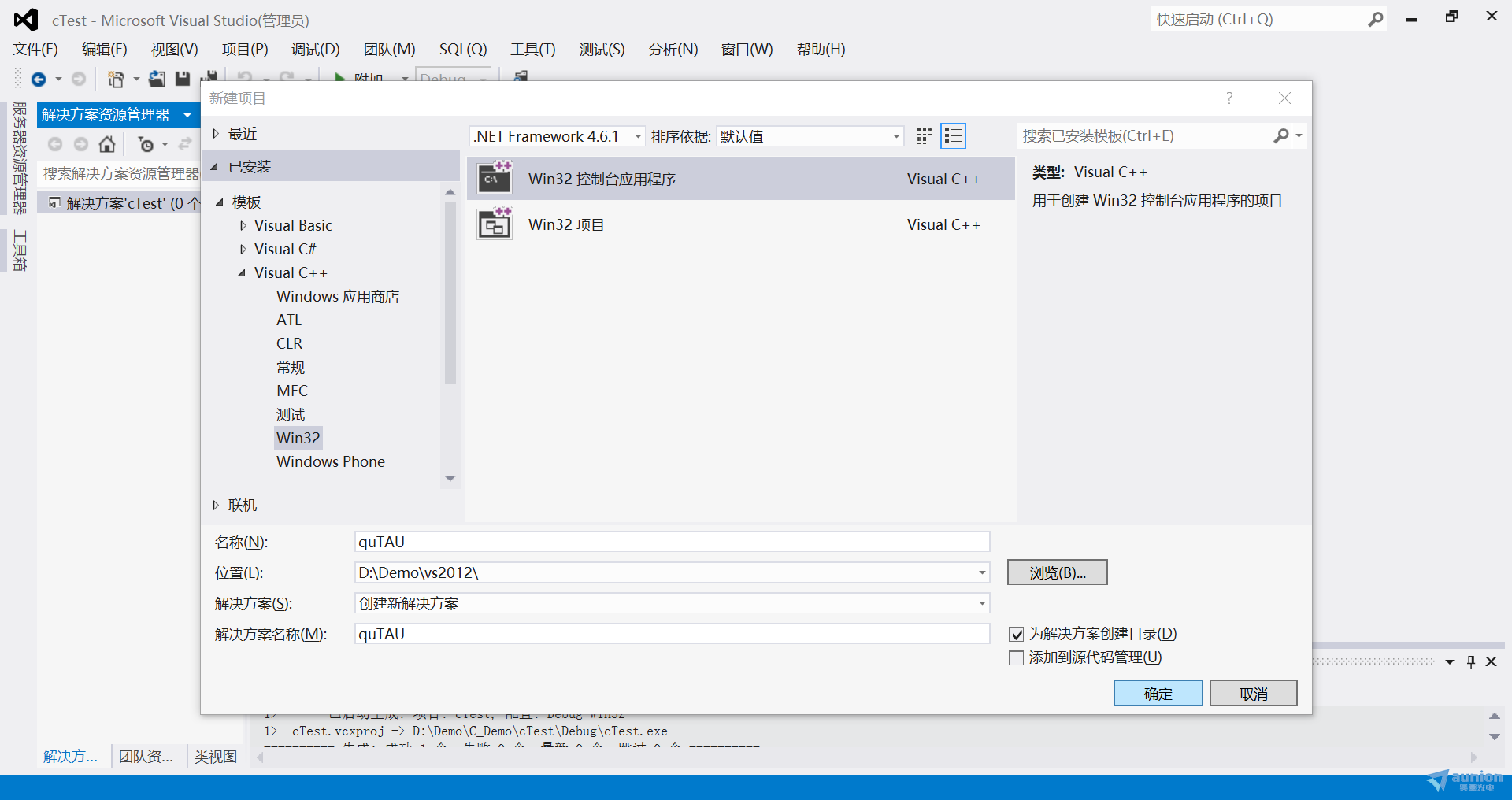Close the New Project dialog
Image resolution: width=1512 pixels, height=800 pixels.
tap(1284, 98)
